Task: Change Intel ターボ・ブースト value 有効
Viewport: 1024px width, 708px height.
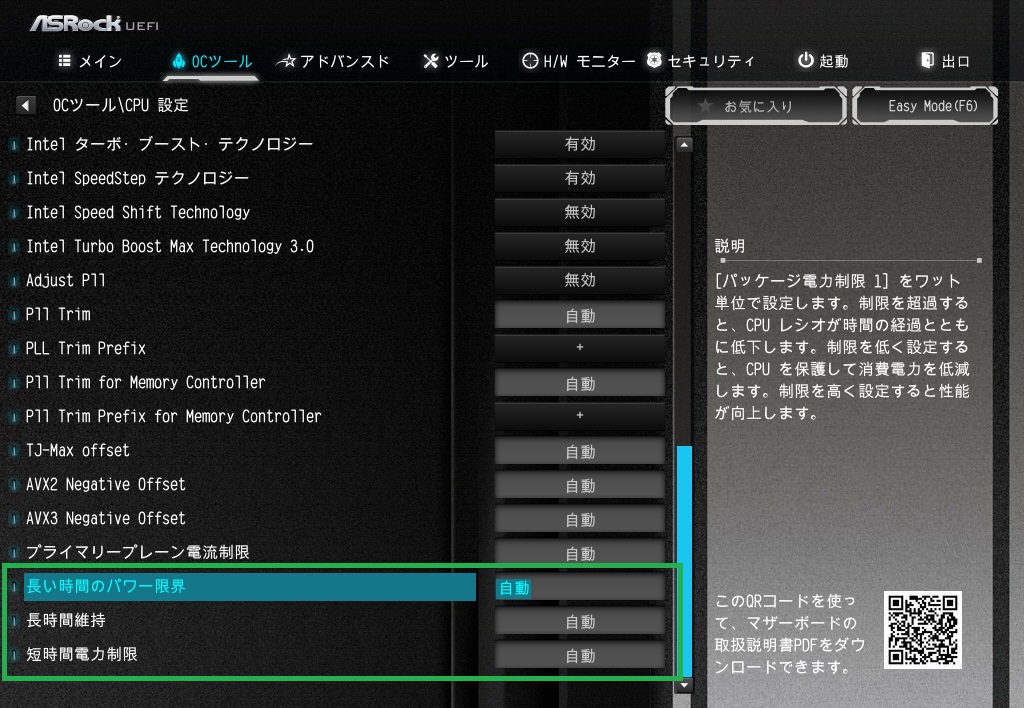Action: tap(580, 144)
